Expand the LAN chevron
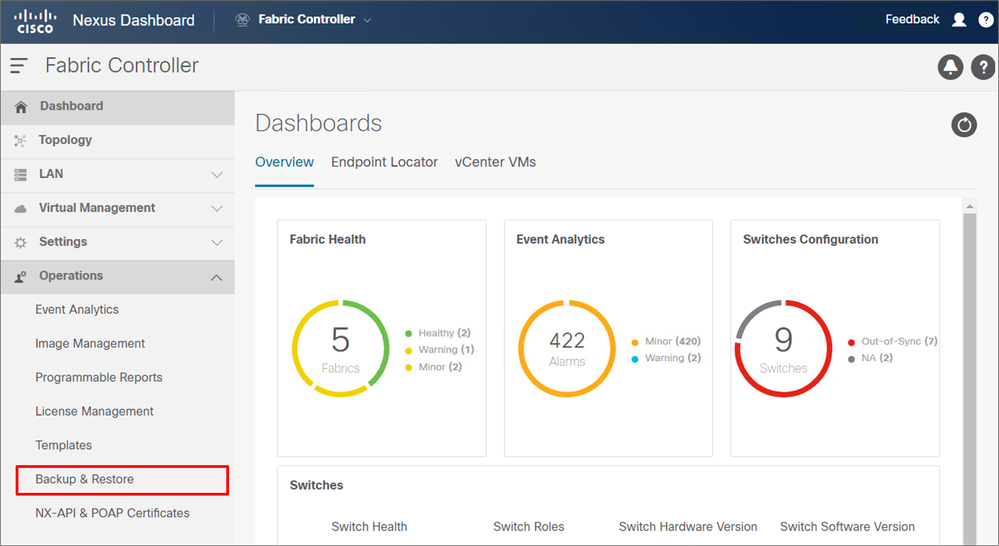 pyautogui.click(x=217, y=175)
